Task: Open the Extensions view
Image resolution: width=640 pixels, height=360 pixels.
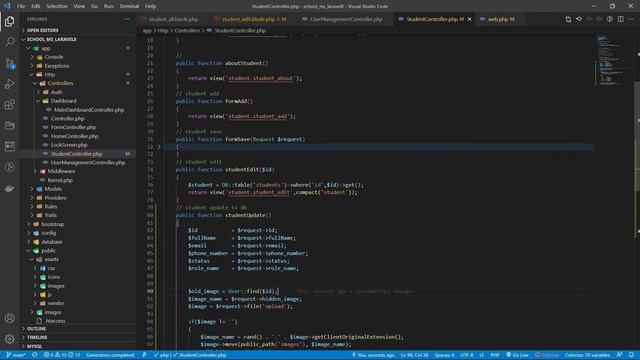Action: coord(9,105)
